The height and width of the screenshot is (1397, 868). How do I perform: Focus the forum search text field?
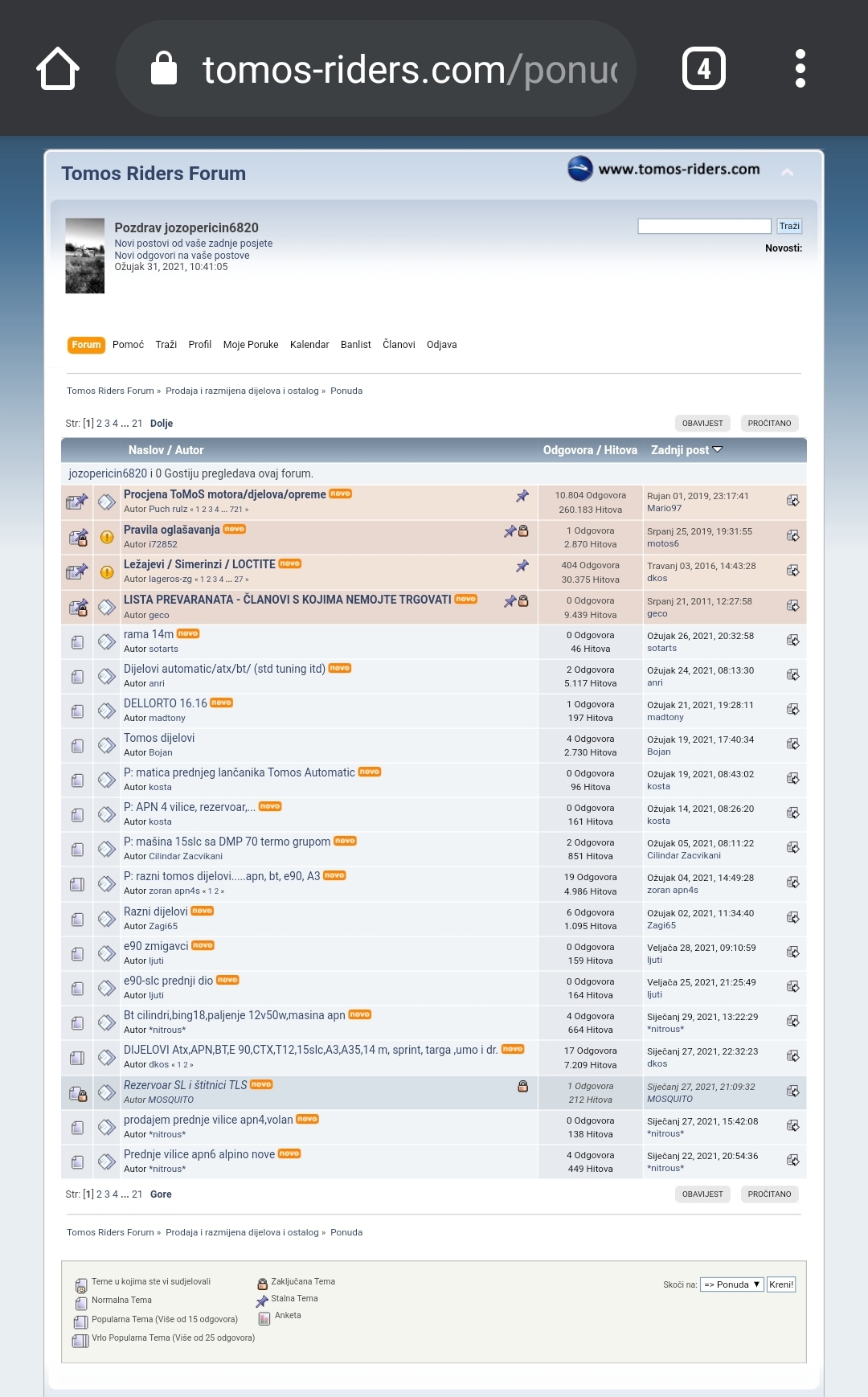coord(705,227)
